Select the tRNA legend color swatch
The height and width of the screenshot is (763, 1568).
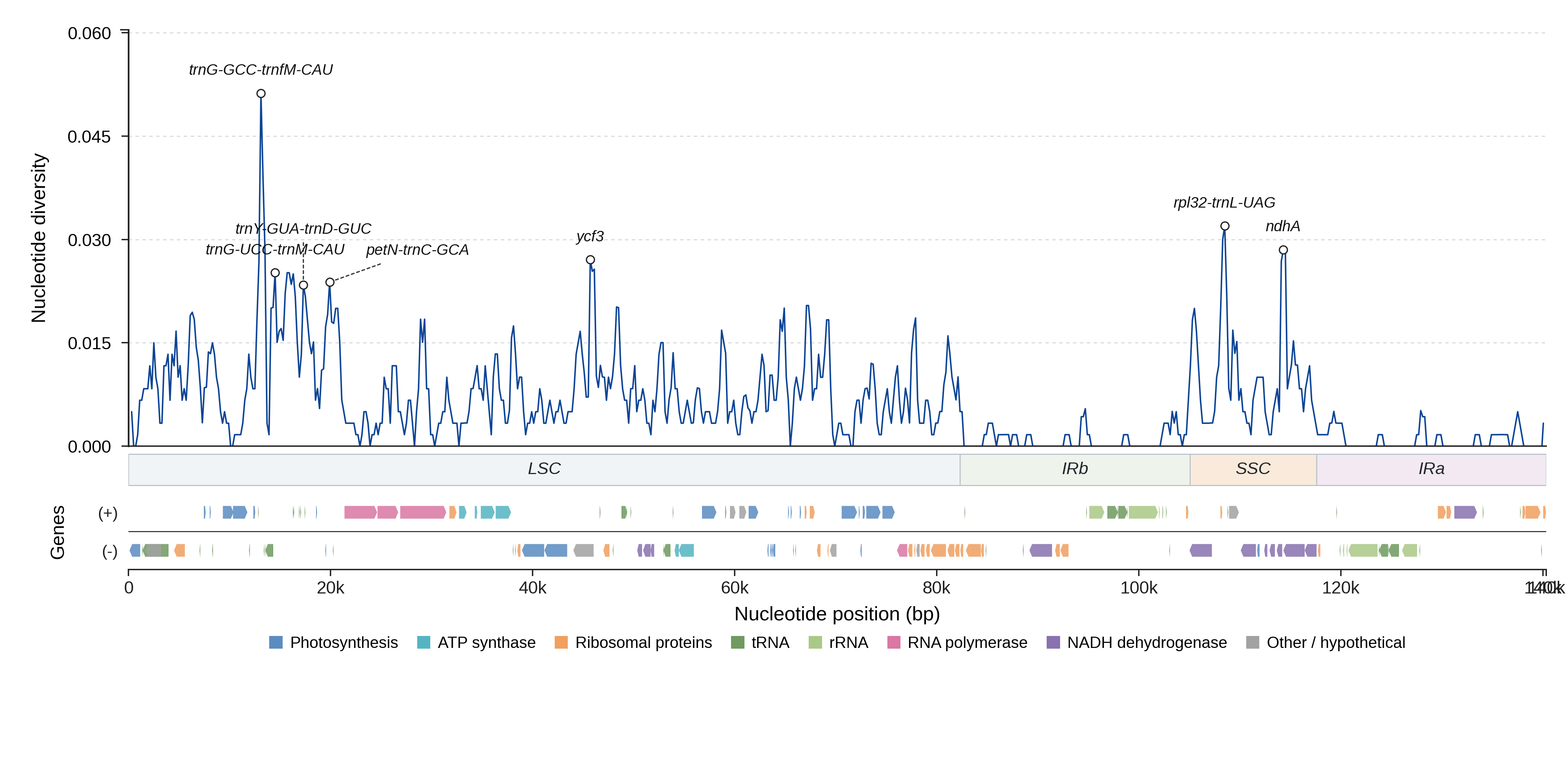(x=738, y=642)
